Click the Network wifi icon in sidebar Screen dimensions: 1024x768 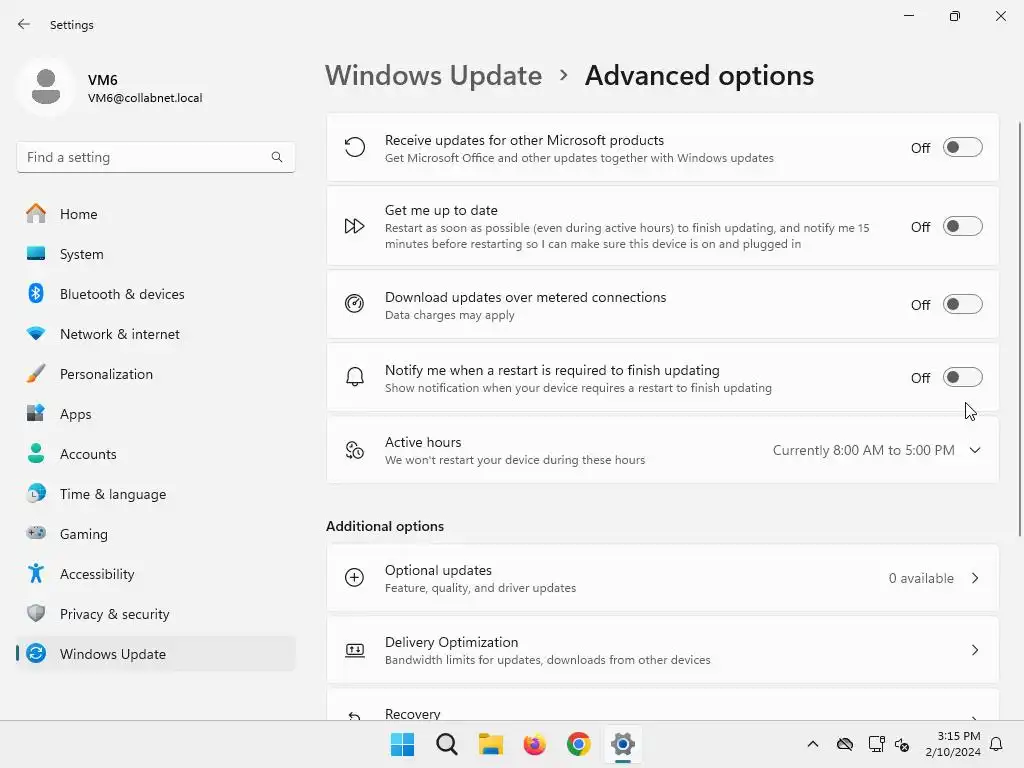[36, 334]
